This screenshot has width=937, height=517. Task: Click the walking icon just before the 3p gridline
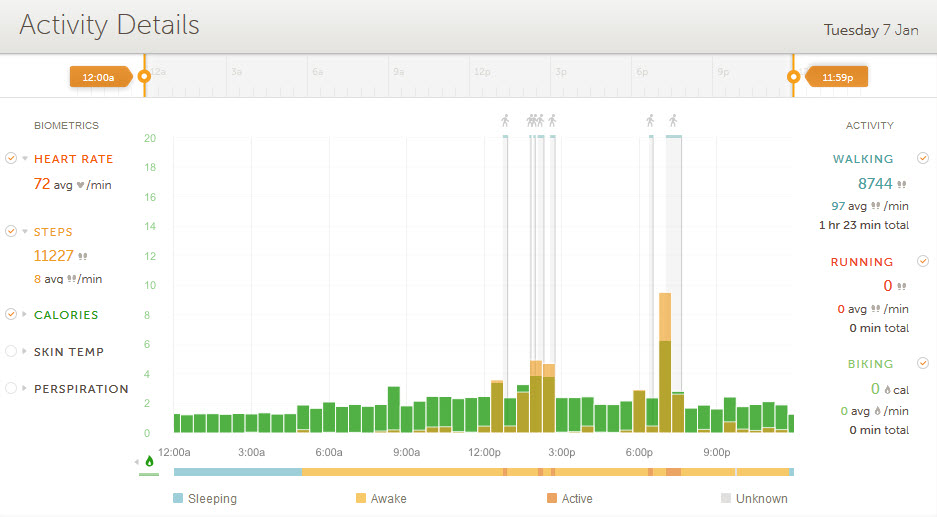pos(552,121)
